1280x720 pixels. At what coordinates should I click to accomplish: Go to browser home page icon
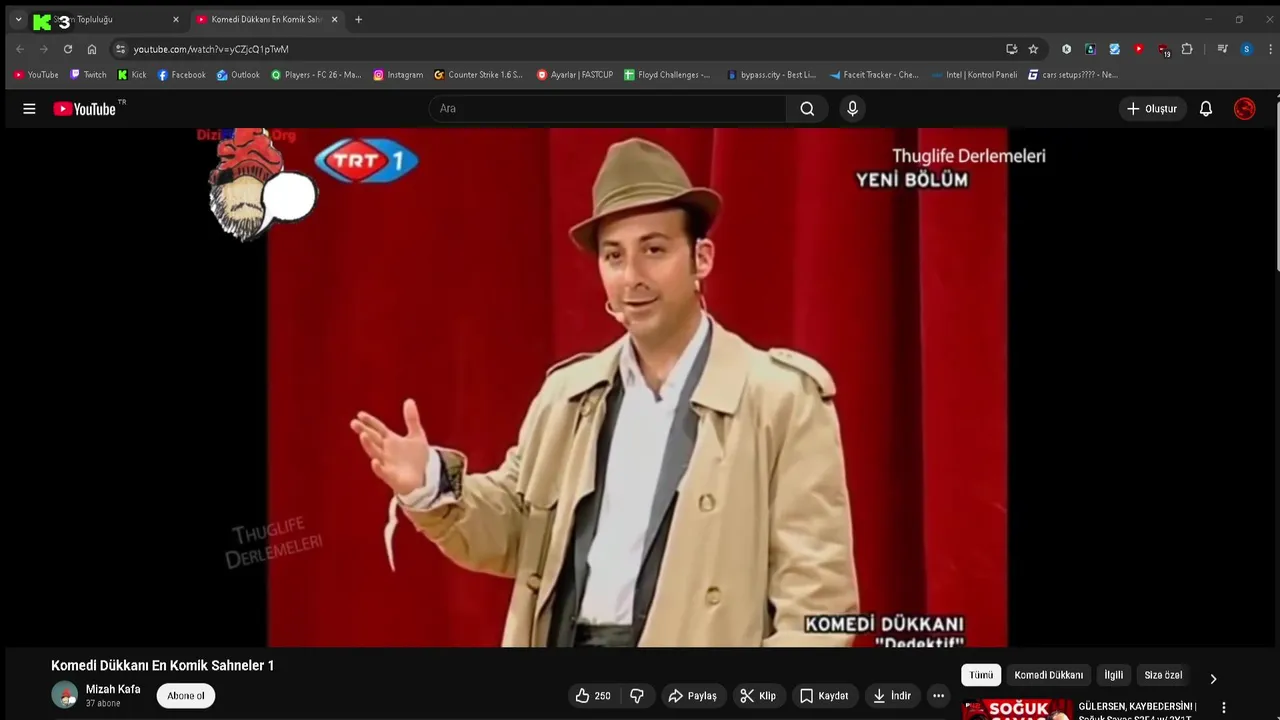coord(92,49)
